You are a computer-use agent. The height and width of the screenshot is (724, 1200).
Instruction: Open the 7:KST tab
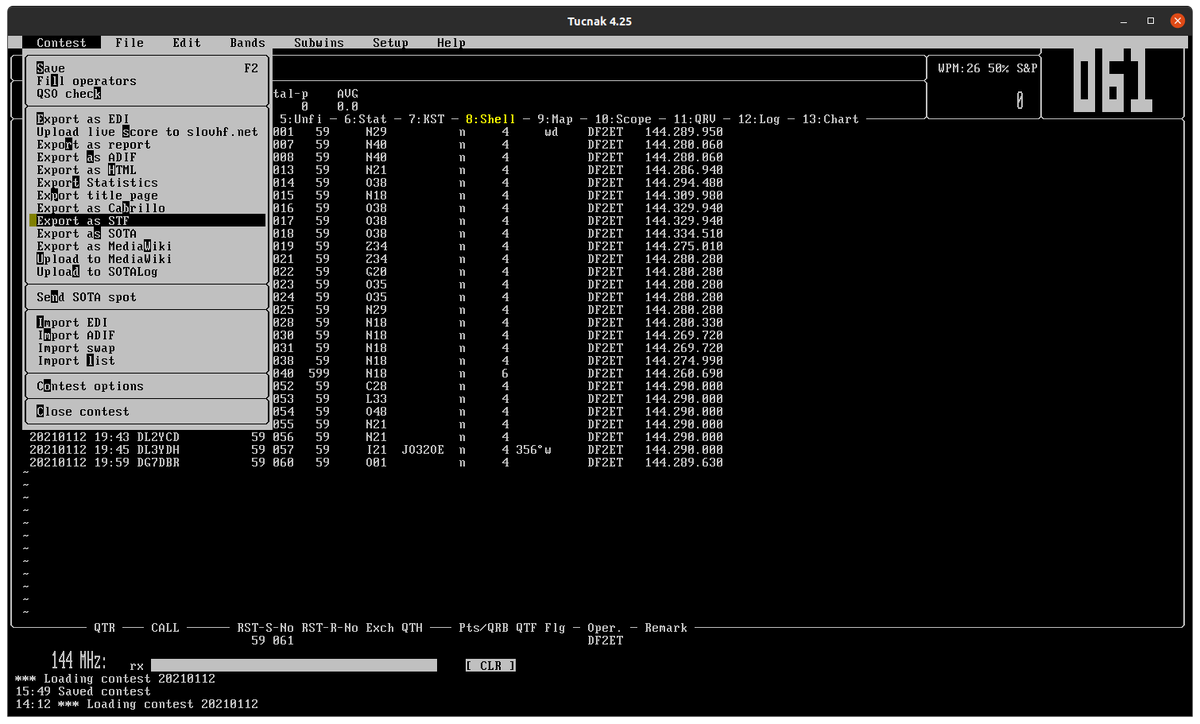(x=426, y=119)
